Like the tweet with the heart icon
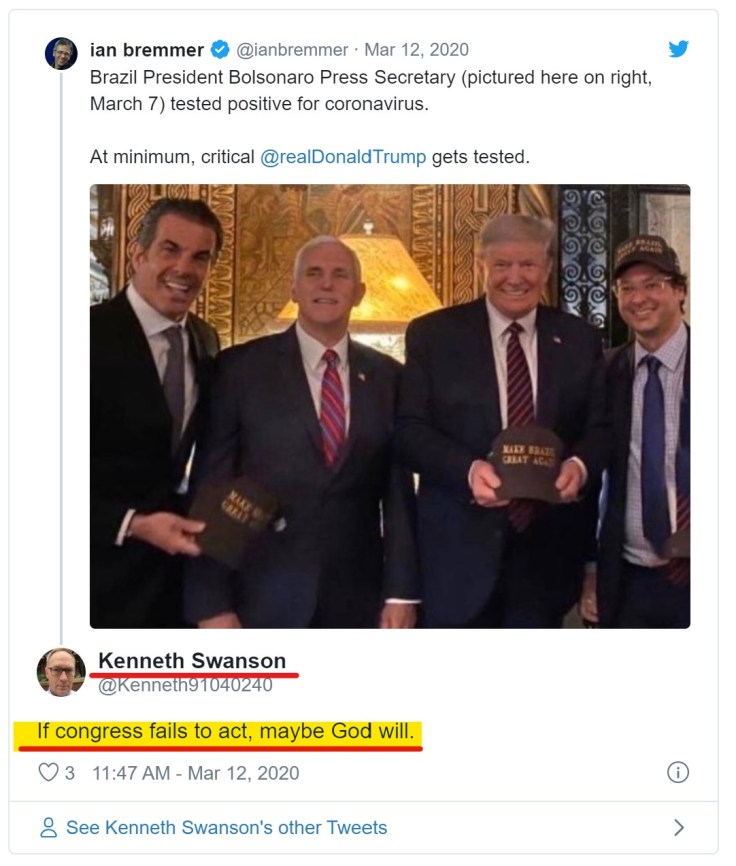The width and height of the screenshot is (736, 866). [x=48, y=773]
